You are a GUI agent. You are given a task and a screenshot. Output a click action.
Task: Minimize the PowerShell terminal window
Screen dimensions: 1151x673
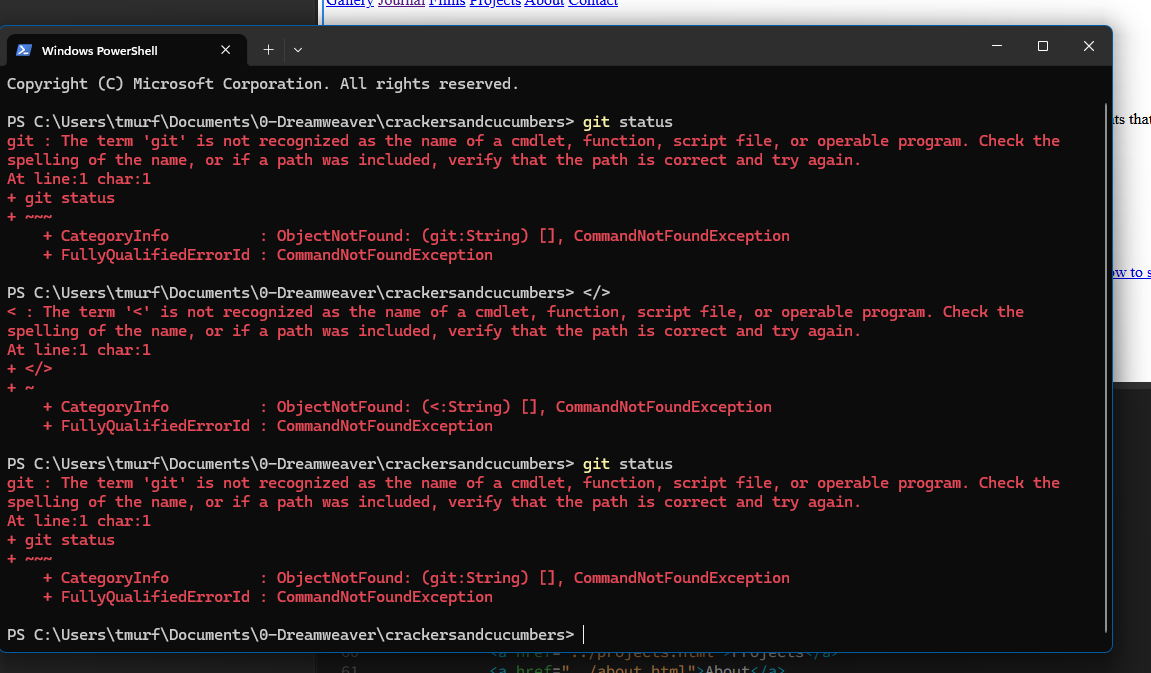pyautogui.click(x=997, y=46)
